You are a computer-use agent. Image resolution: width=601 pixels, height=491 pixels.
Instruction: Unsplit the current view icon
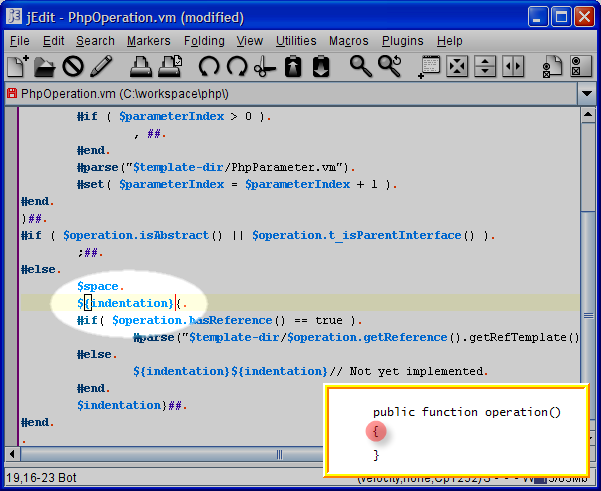coord(457,66)
